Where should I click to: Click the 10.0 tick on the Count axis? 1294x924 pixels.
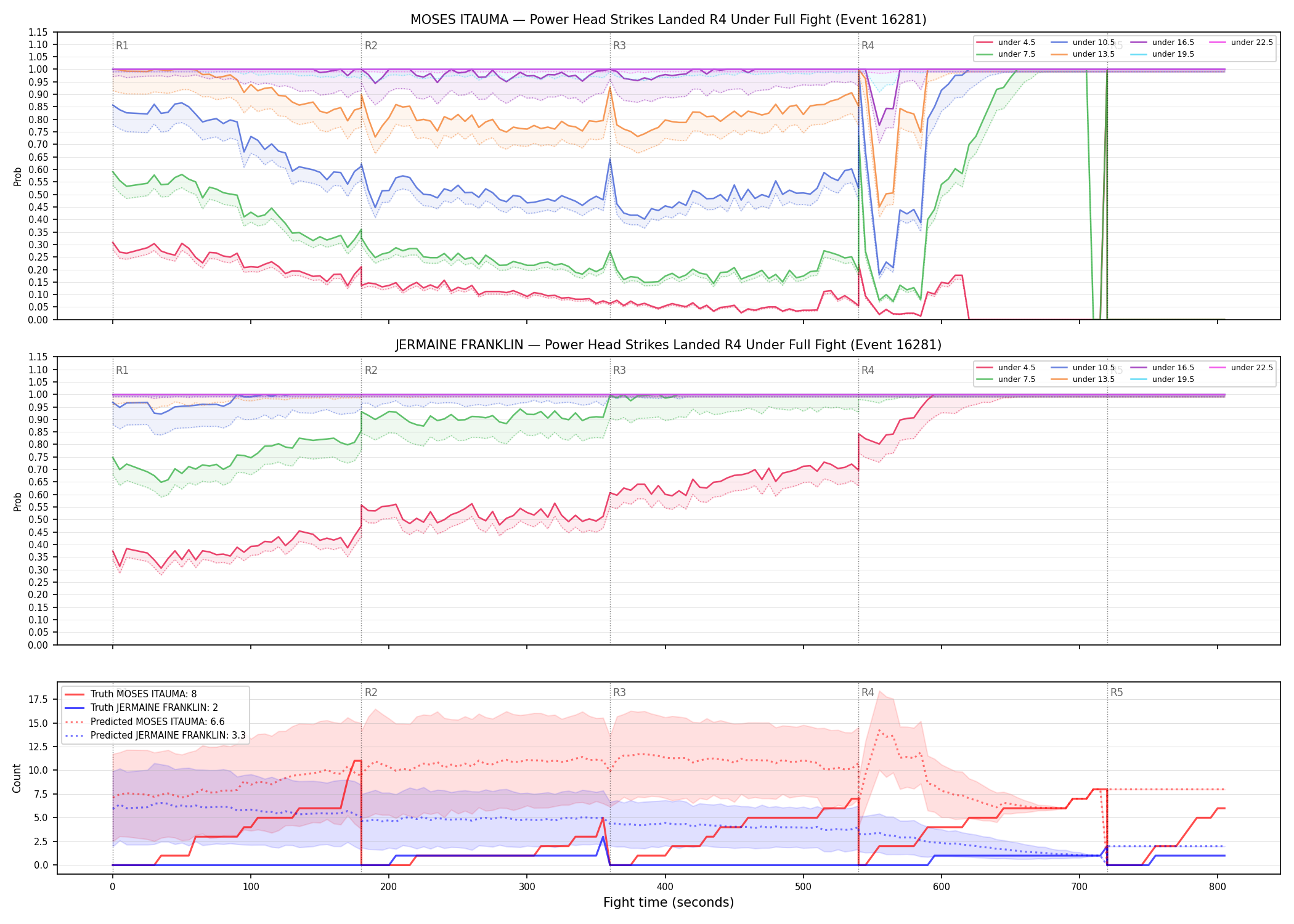[x=38, y=771]
